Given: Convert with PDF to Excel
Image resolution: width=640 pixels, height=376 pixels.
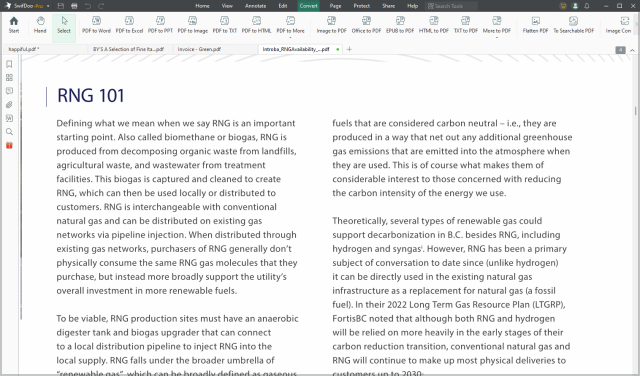Looking at the screenshot, I should point(129,25).
